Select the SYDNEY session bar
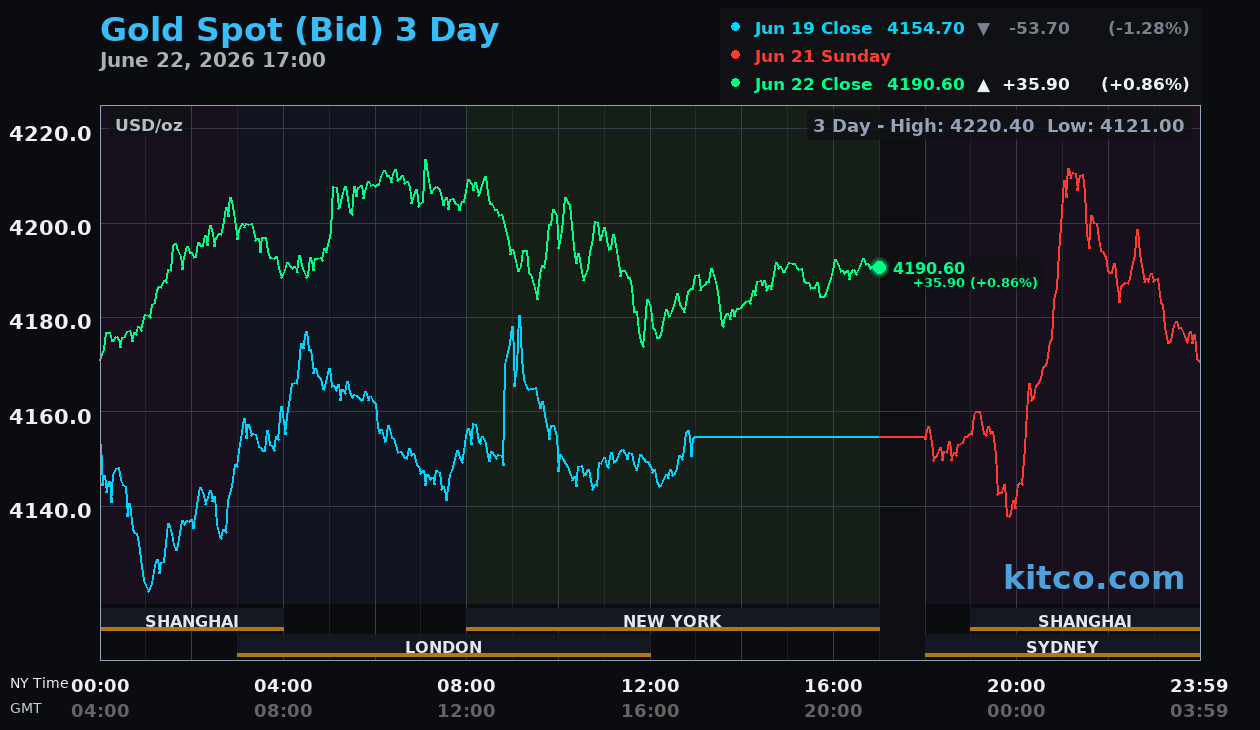Image resolution: width=1260 pixels, height=730 pixels. click(x=1062, y=647)
